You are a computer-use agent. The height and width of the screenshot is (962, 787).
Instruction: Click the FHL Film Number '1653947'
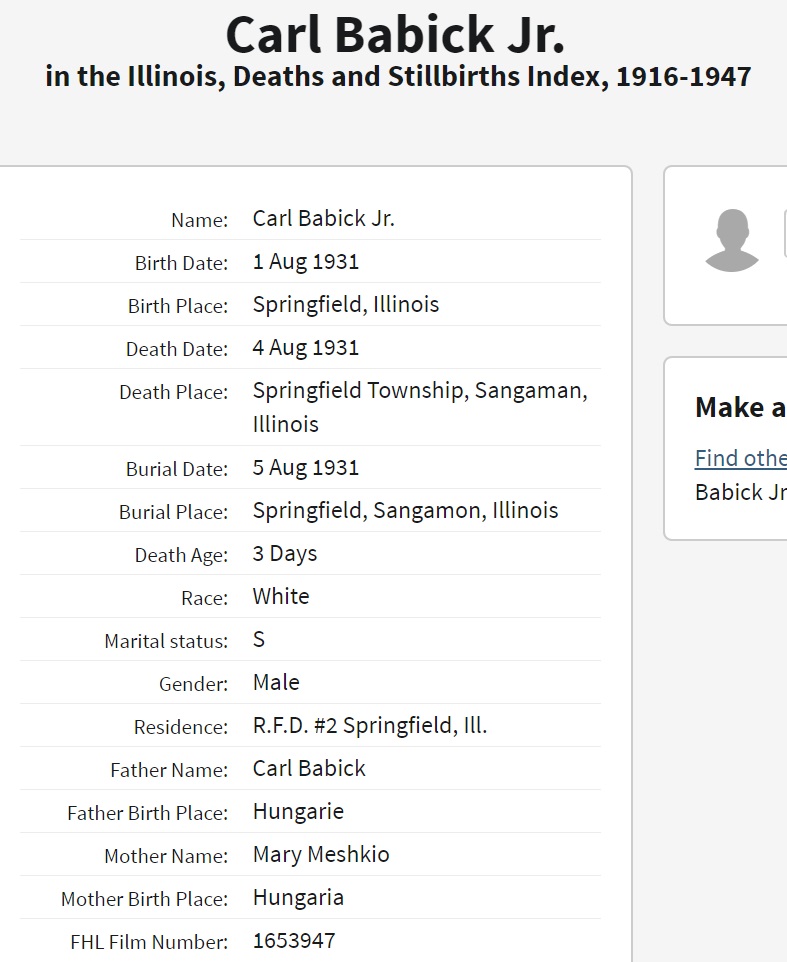click(294, 941)
